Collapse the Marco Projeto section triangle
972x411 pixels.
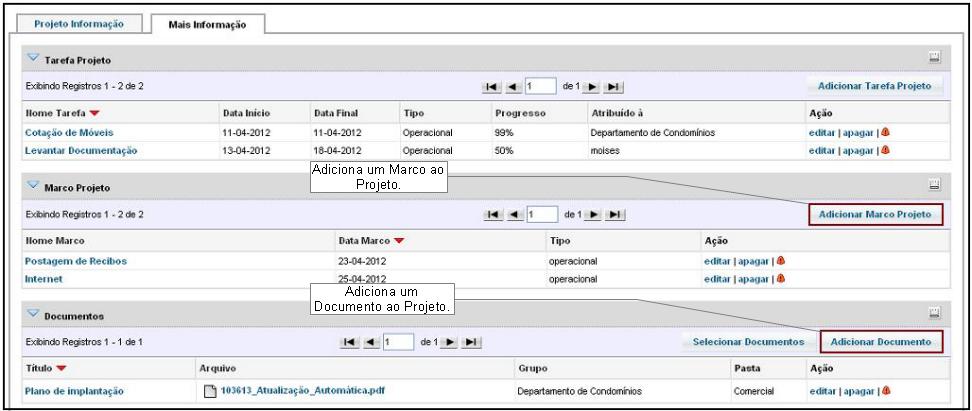click(x=33, y=185)
